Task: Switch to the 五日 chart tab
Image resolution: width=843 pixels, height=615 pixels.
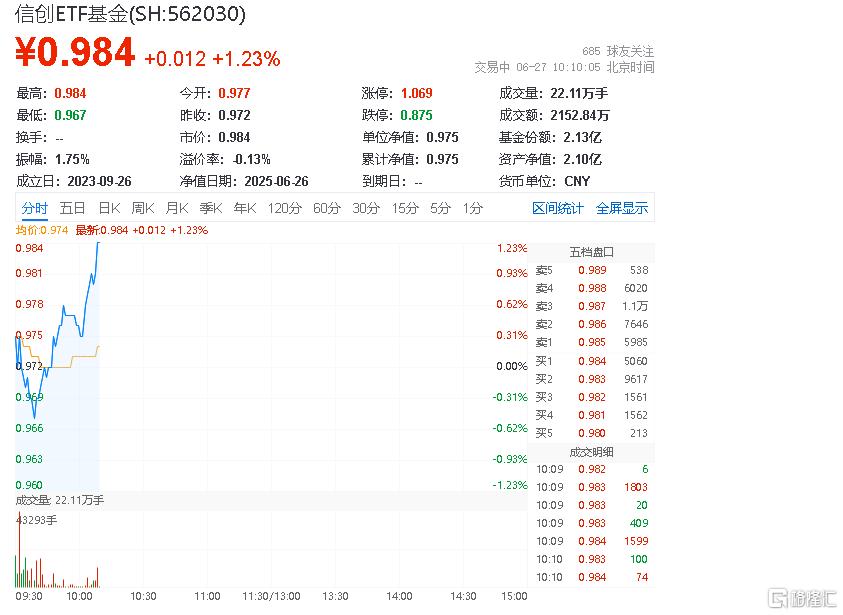Action: point(73,208)
